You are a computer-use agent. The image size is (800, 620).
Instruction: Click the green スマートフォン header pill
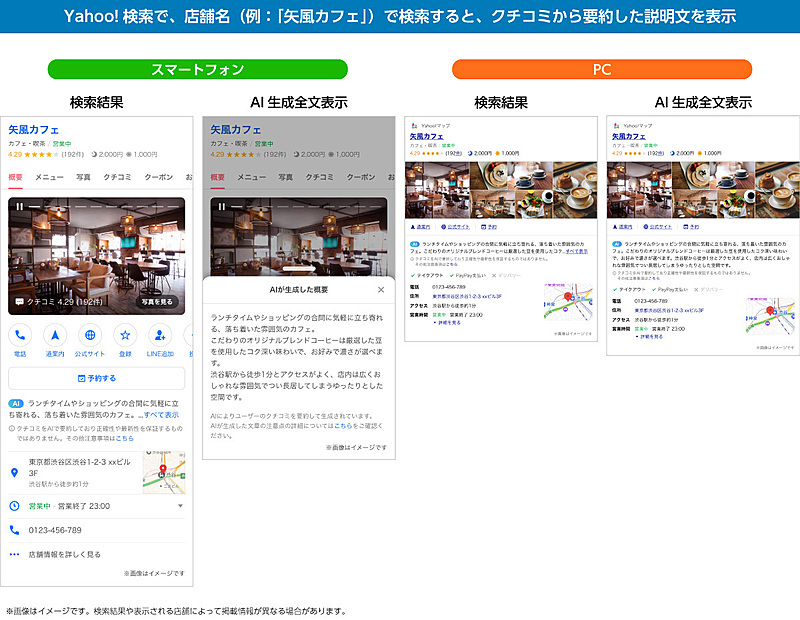(197, 69)
